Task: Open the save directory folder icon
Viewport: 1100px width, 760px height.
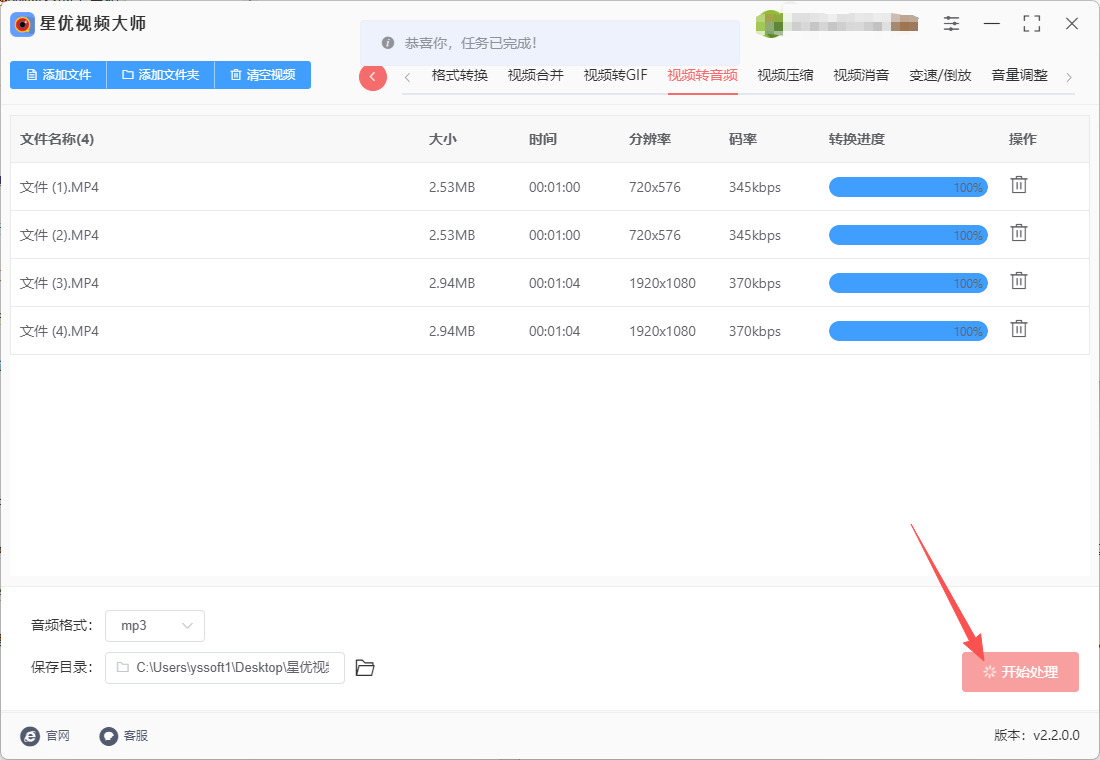Action: pyautogui.click(x=365, y=668)
